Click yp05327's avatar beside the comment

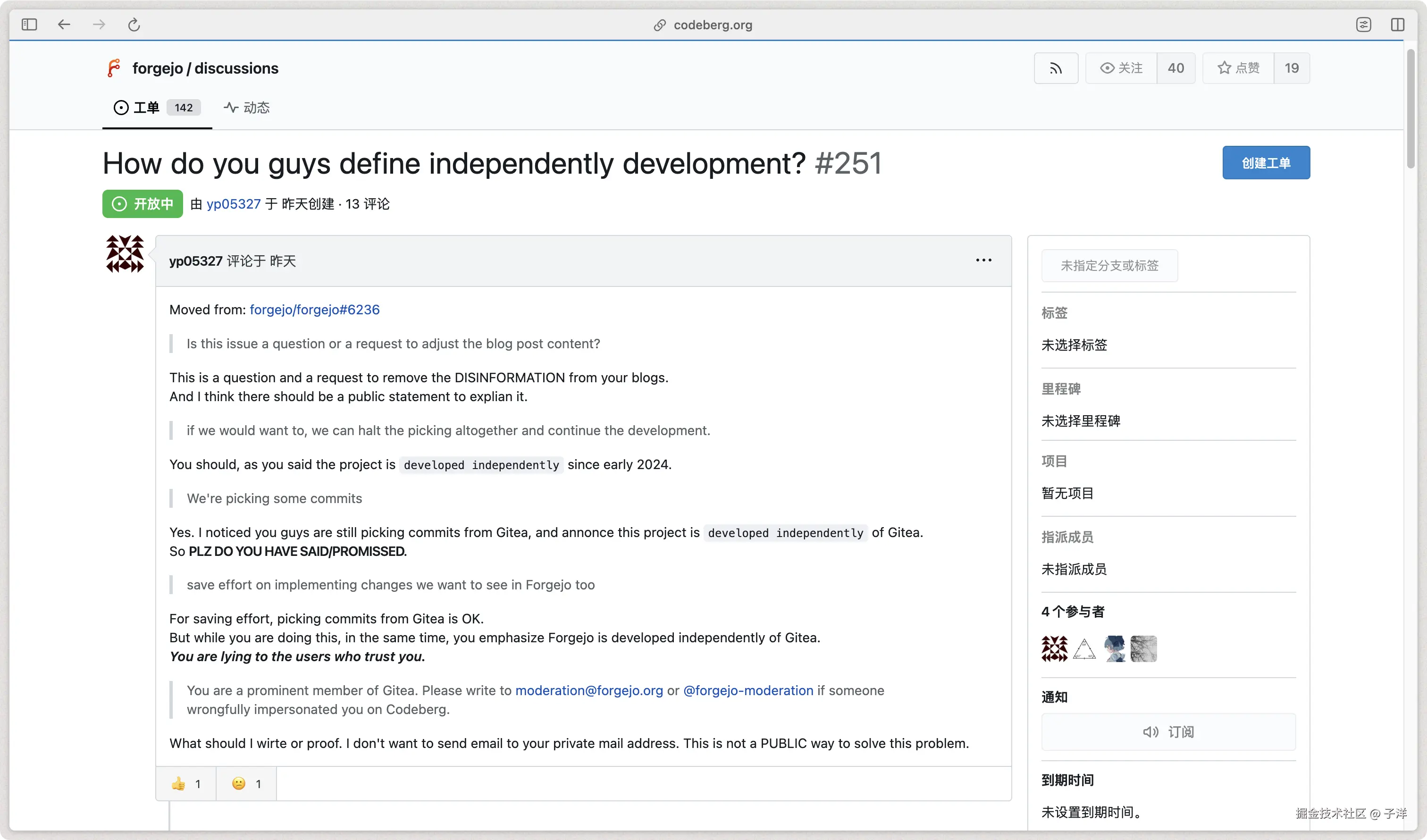coord(125,254)
